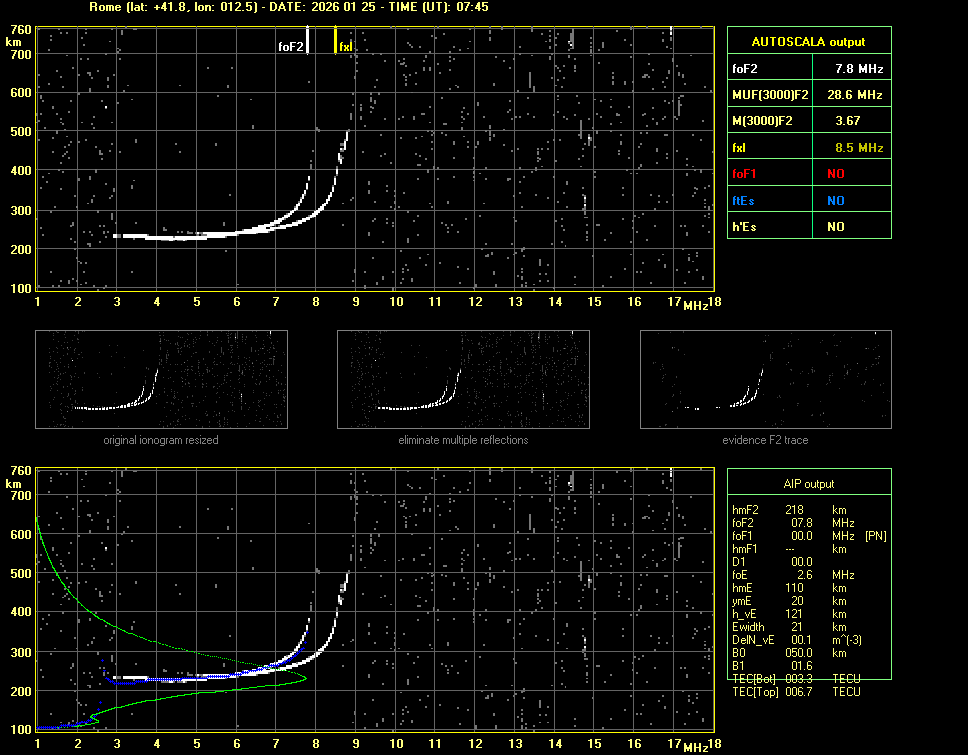Click the 'evidence F2 trace' thumbnail
Viewport: 968px width, 755px height.
tap(766, 379)
